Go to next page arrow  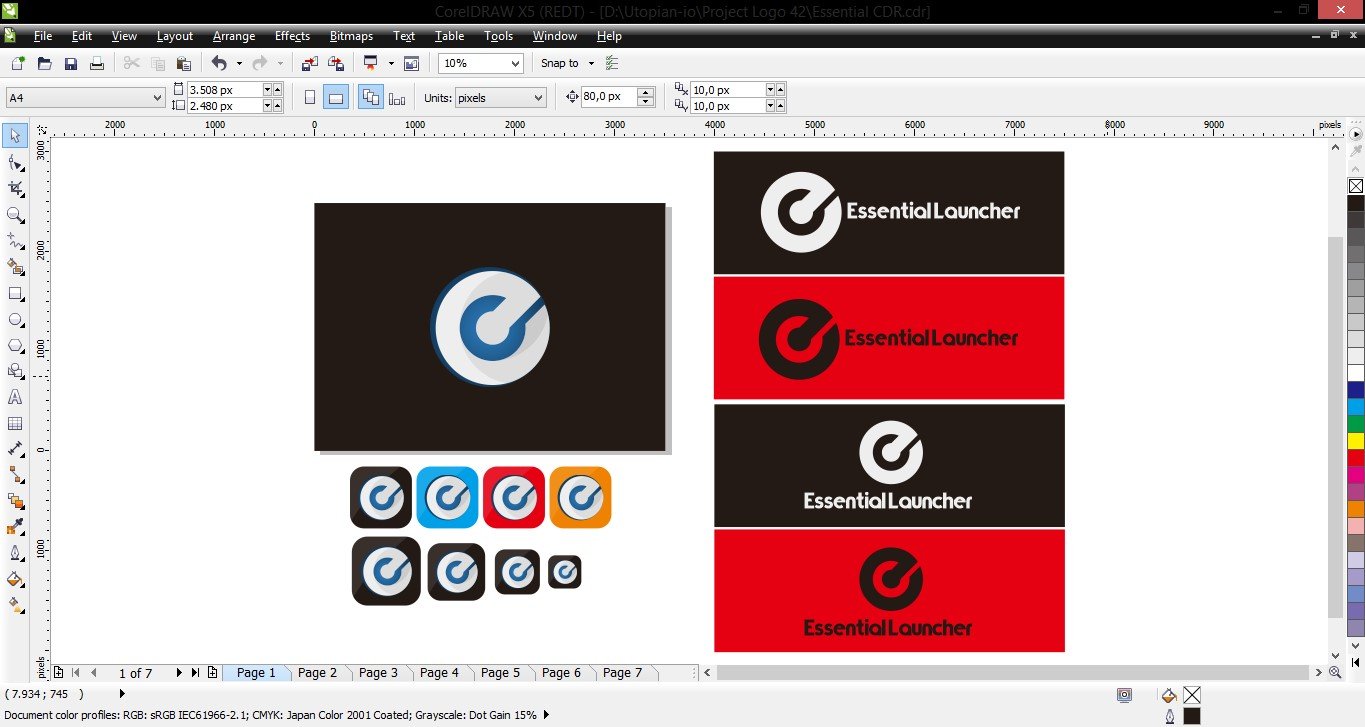(x=179, y=673)
